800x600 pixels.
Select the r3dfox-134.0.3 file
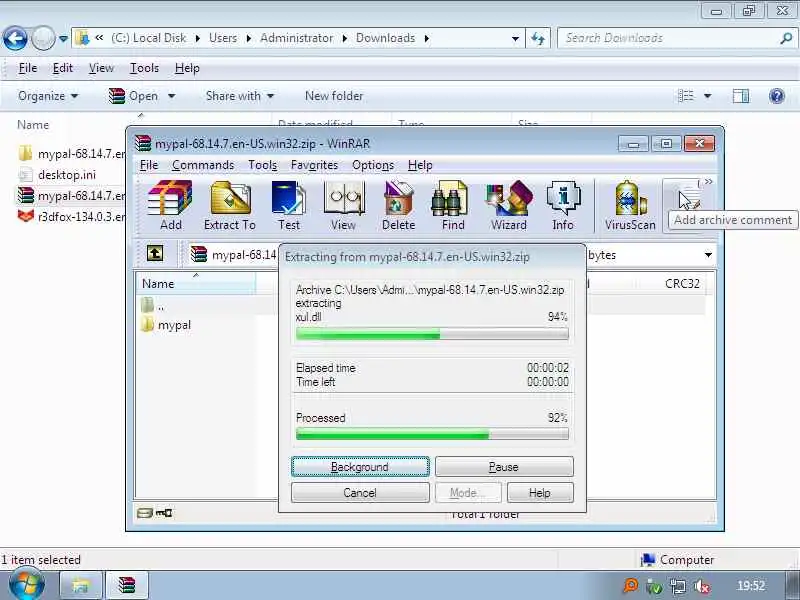click(71, 217)
